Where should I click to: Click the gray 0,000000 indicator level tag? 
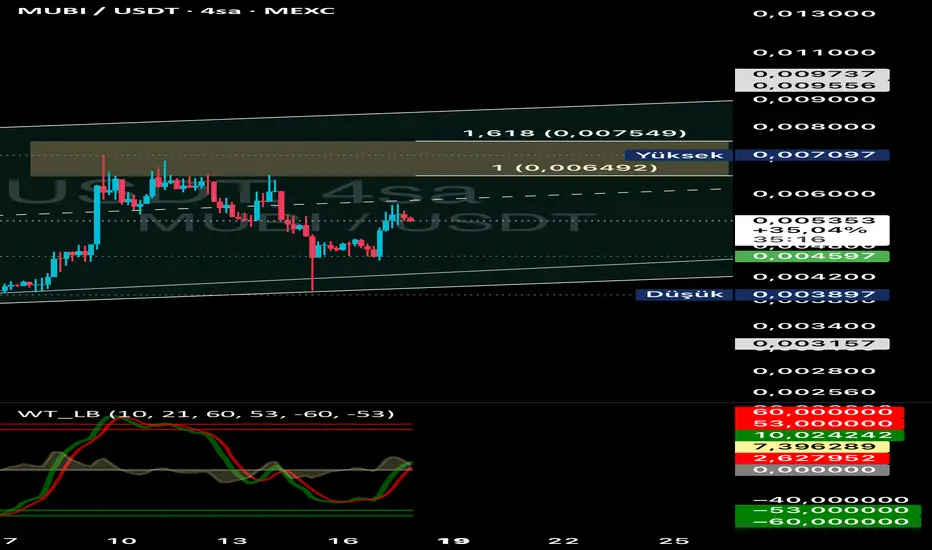pyautogui.click(x=812, y=470)
